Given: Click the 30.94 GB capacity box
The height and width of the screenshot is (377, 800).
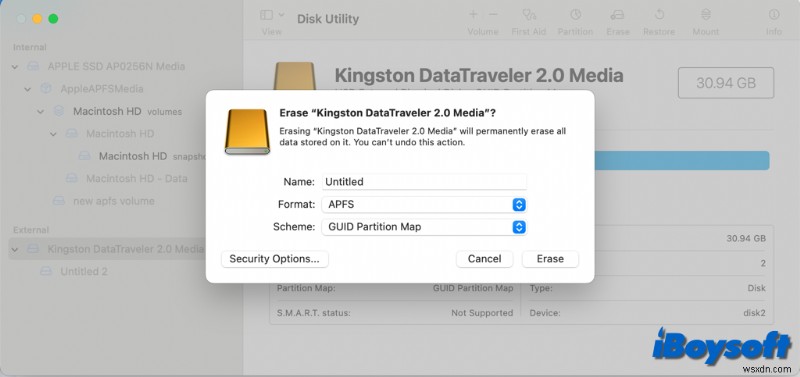Looking at the screenshot, I should coord(726,83).
